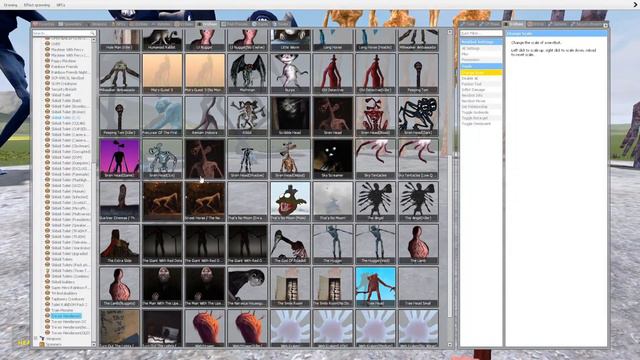Select the Toggle Notarget tool
The height and width of the screenshot is (360, 640).
point(481,118)
